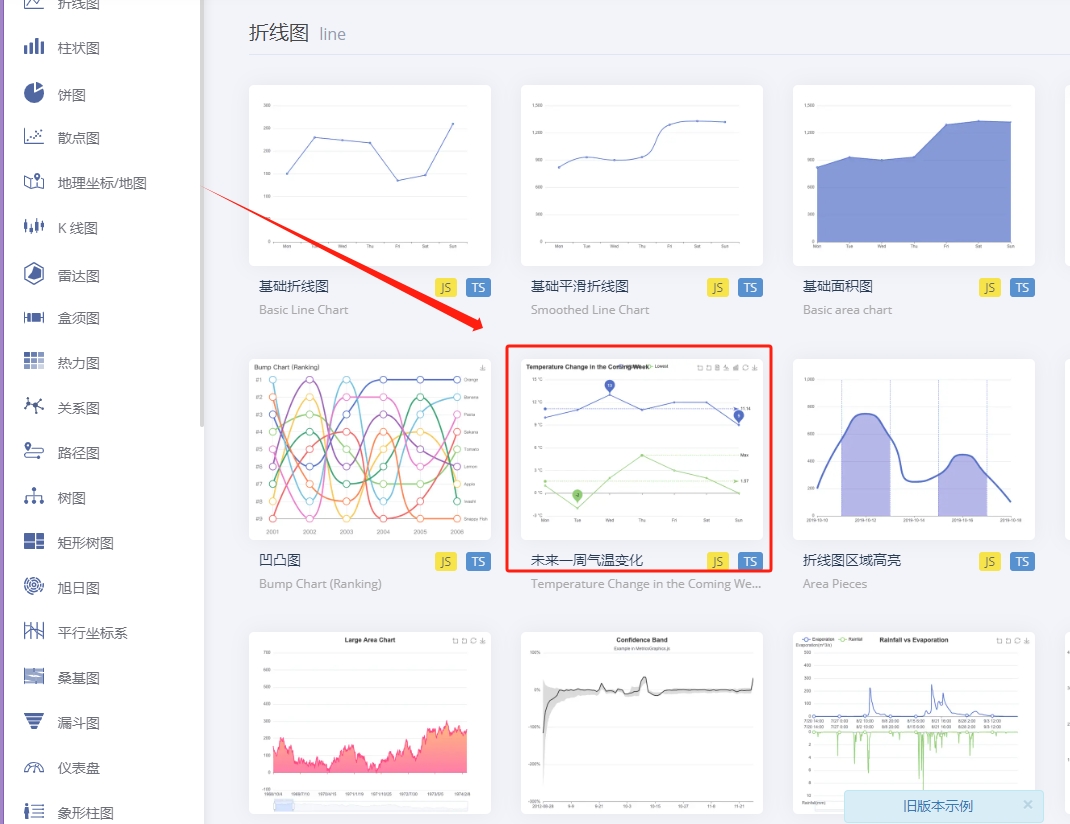Image resolution: width=1070 pixels, height=824 pixels.
Task: Click the 基础平滑折线图 title link
Action: click(580, 286)
